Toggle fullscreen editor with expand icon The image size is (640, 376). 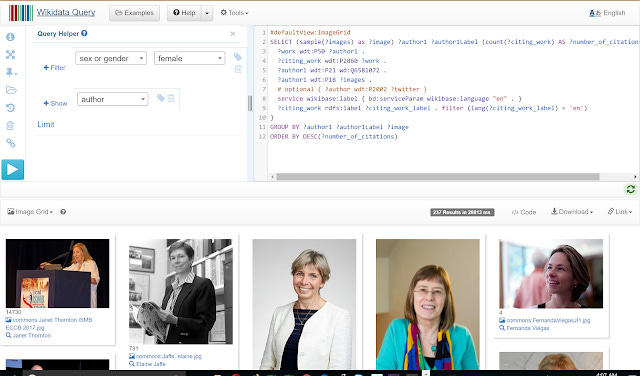pyautogui.click(x=11, y=55)
